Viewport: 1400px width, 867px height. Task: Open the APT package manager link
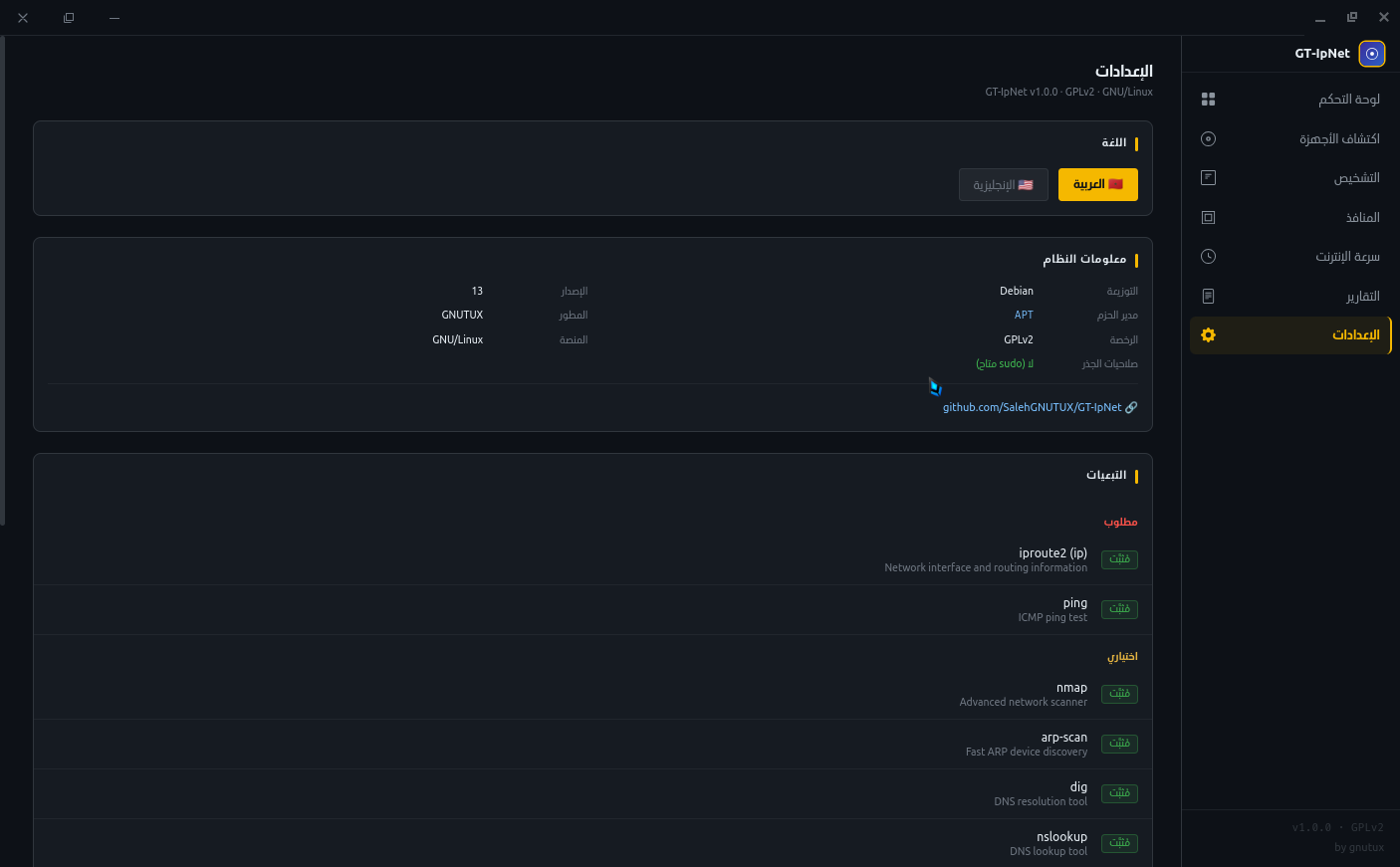coord(1024,315)
